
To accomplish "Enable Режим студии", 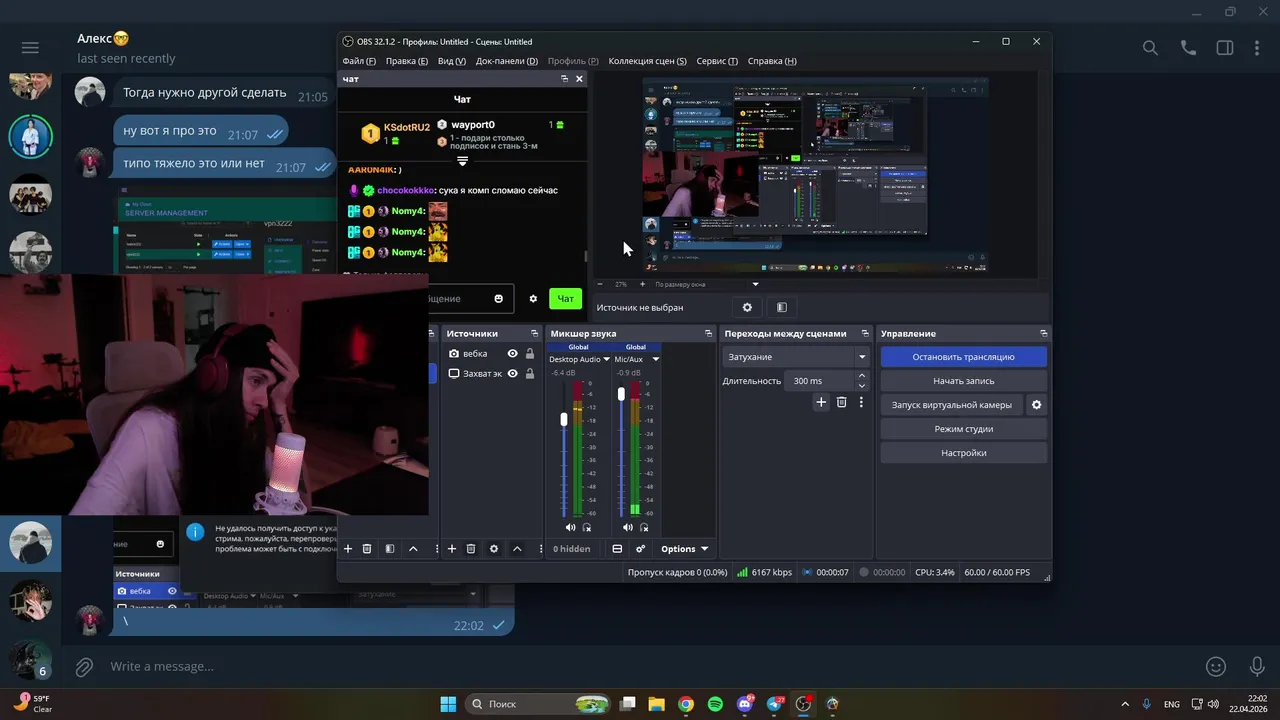I will pos(963,429).
